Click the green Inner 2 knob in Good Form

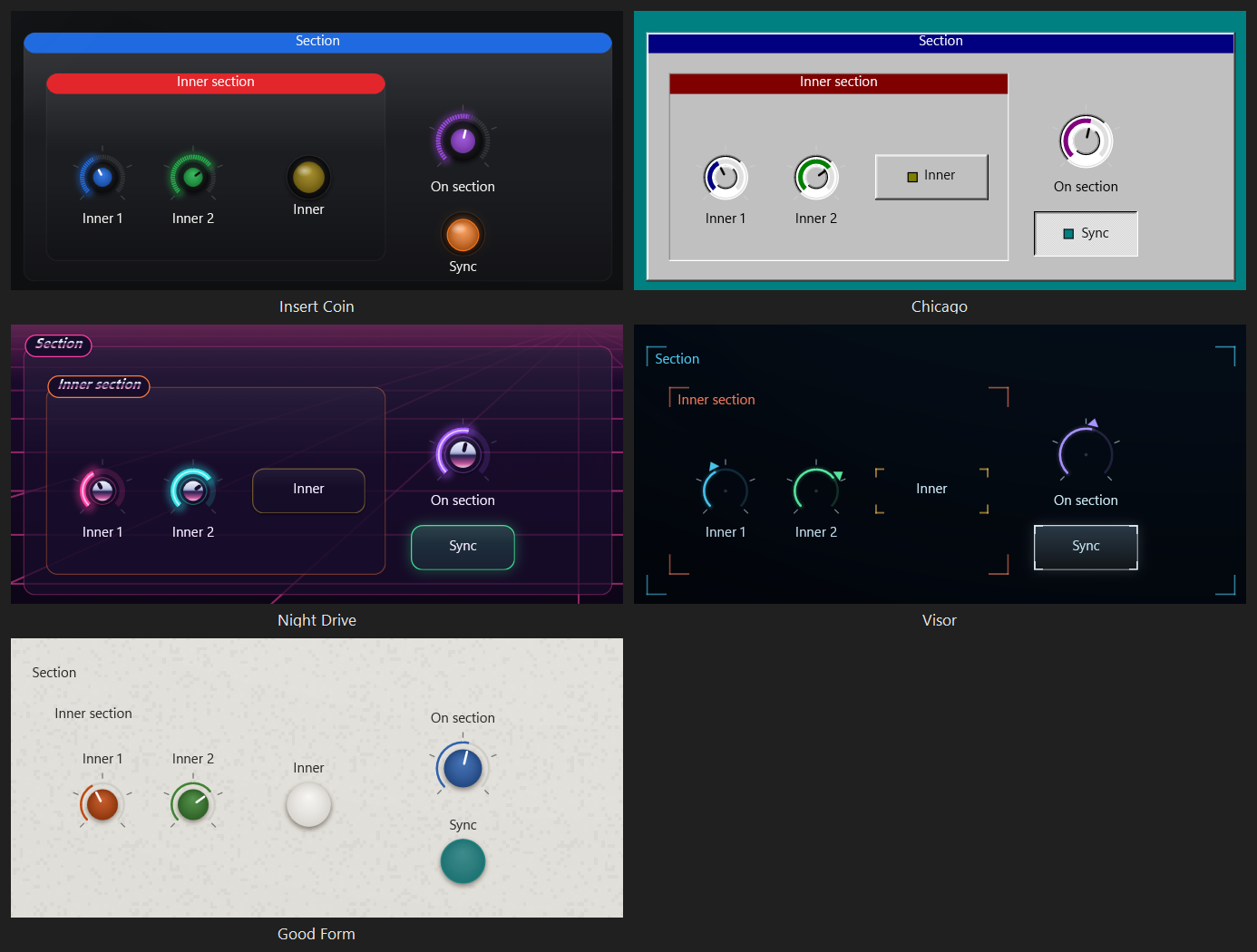coord(193,804)
